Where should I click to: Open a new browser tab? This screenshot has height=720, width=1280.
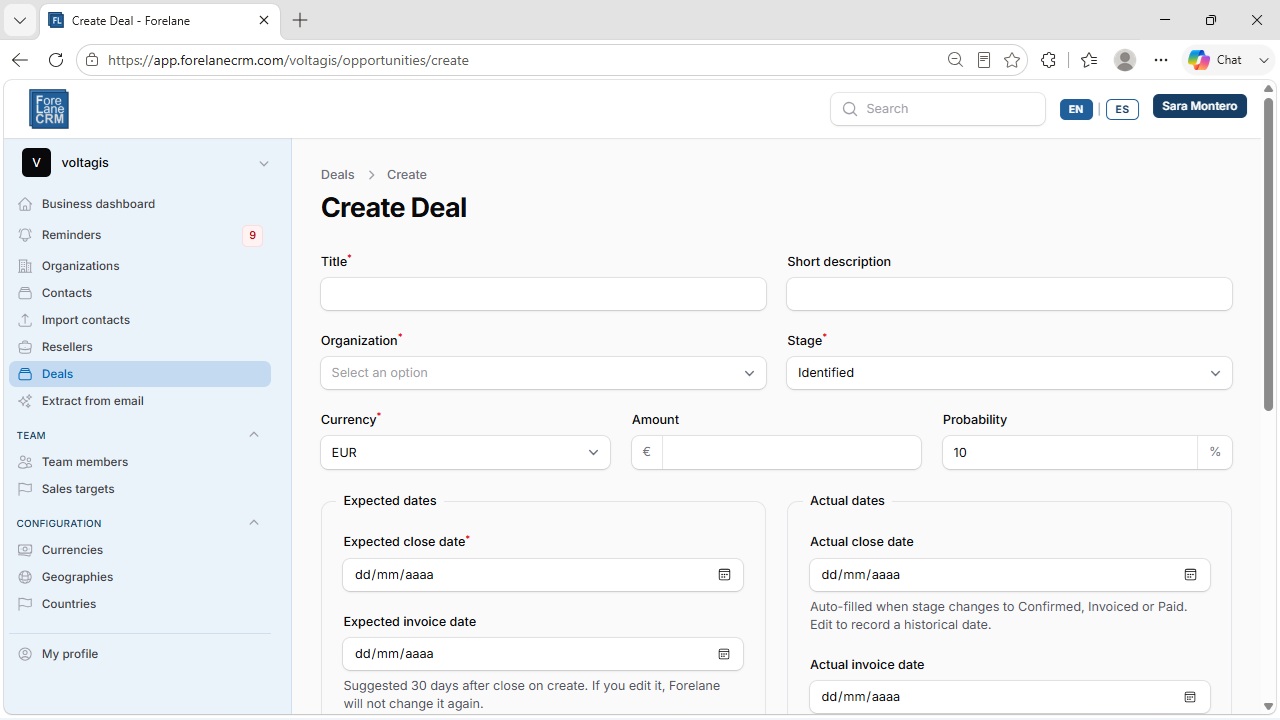[300, 20]
